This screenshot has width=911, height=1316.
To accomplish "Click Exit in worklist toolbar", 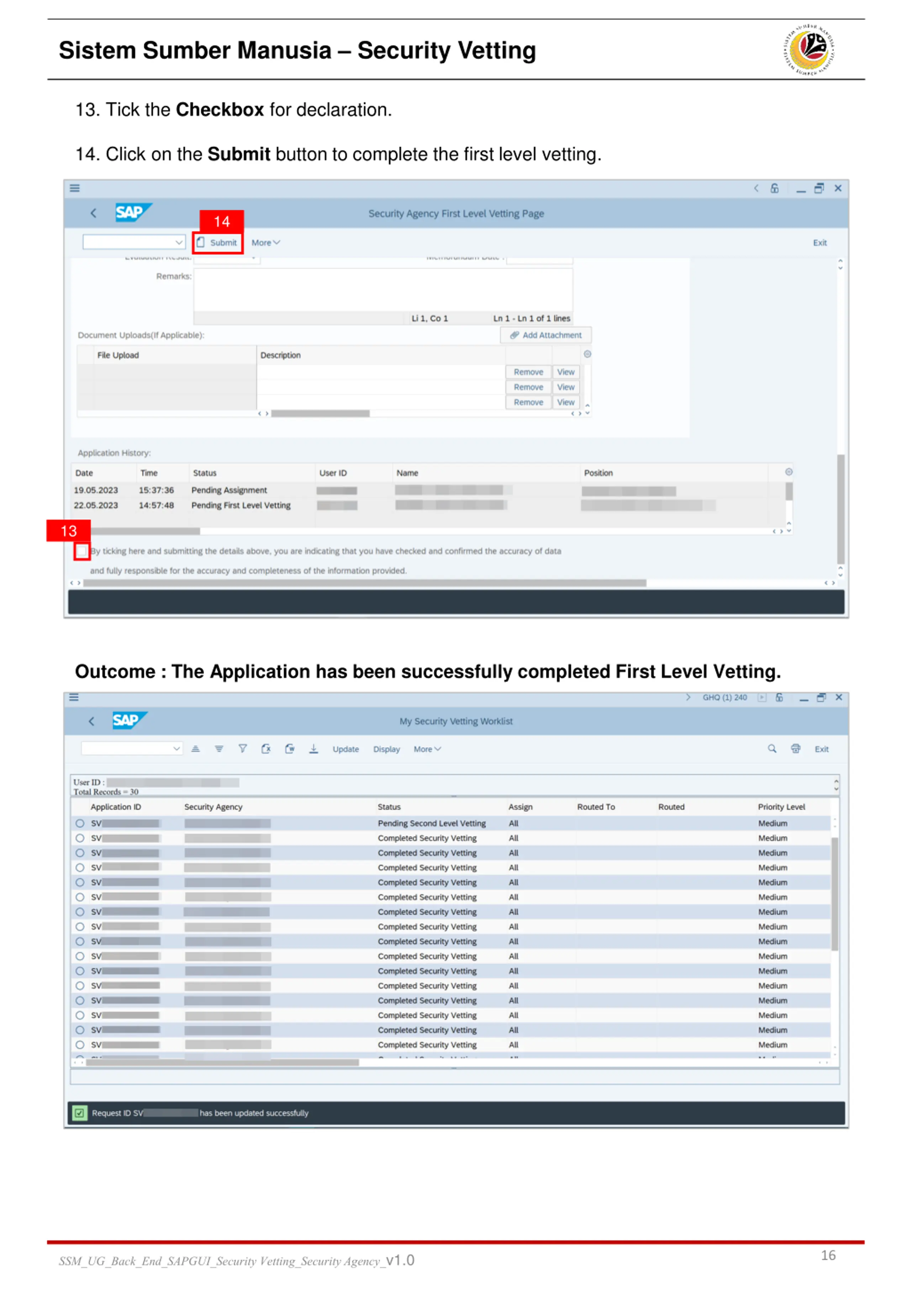I will click(x=821, y=749).
